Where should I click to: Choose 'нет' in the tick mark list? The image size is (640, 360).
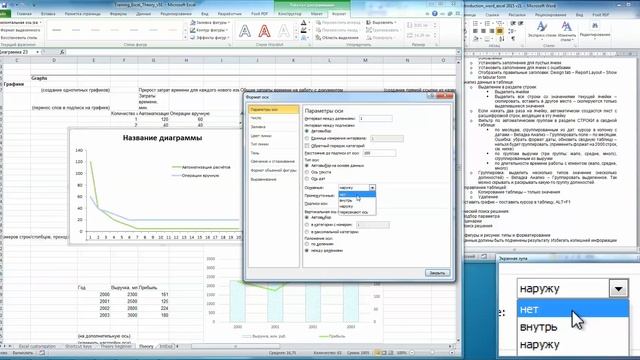coord(357,195)
